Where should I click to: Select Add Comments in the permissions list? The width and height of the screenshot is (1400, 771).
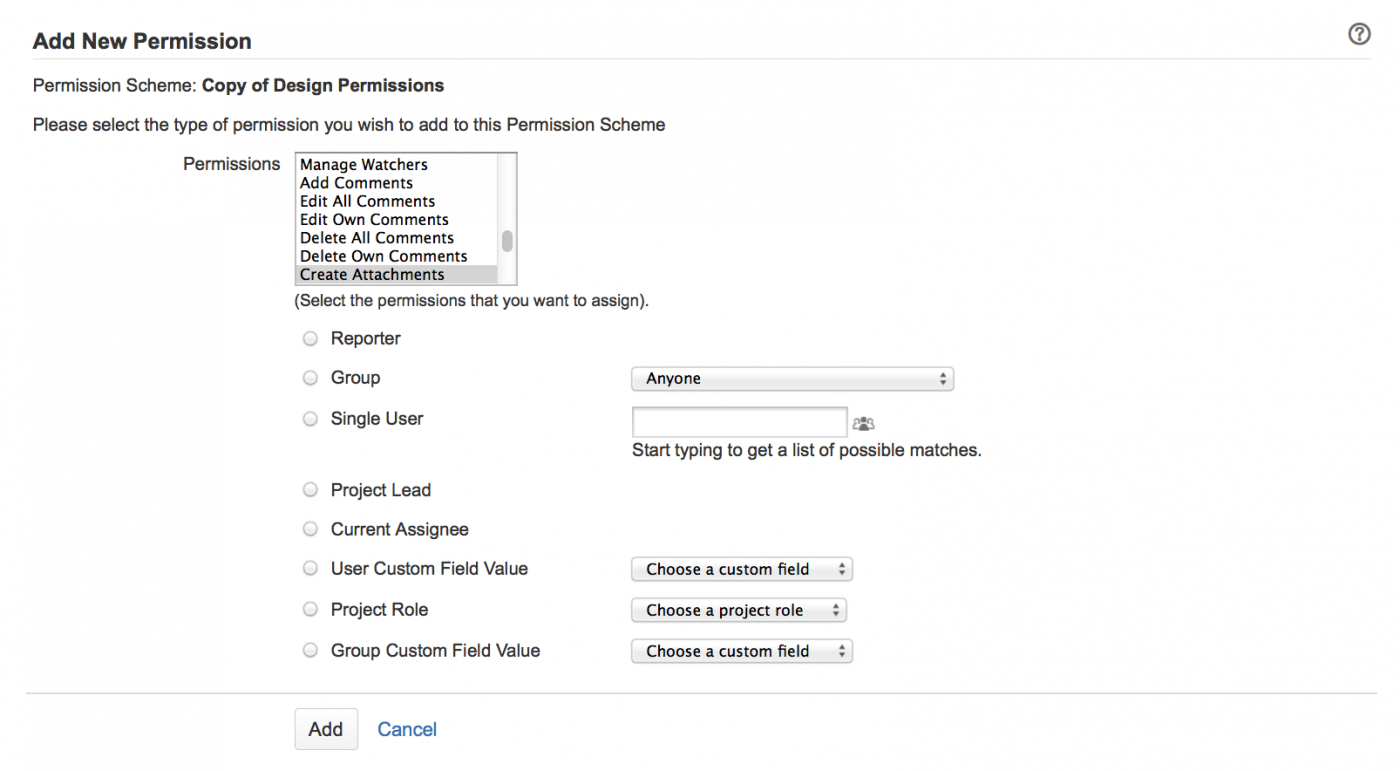(x=356, y=183)
